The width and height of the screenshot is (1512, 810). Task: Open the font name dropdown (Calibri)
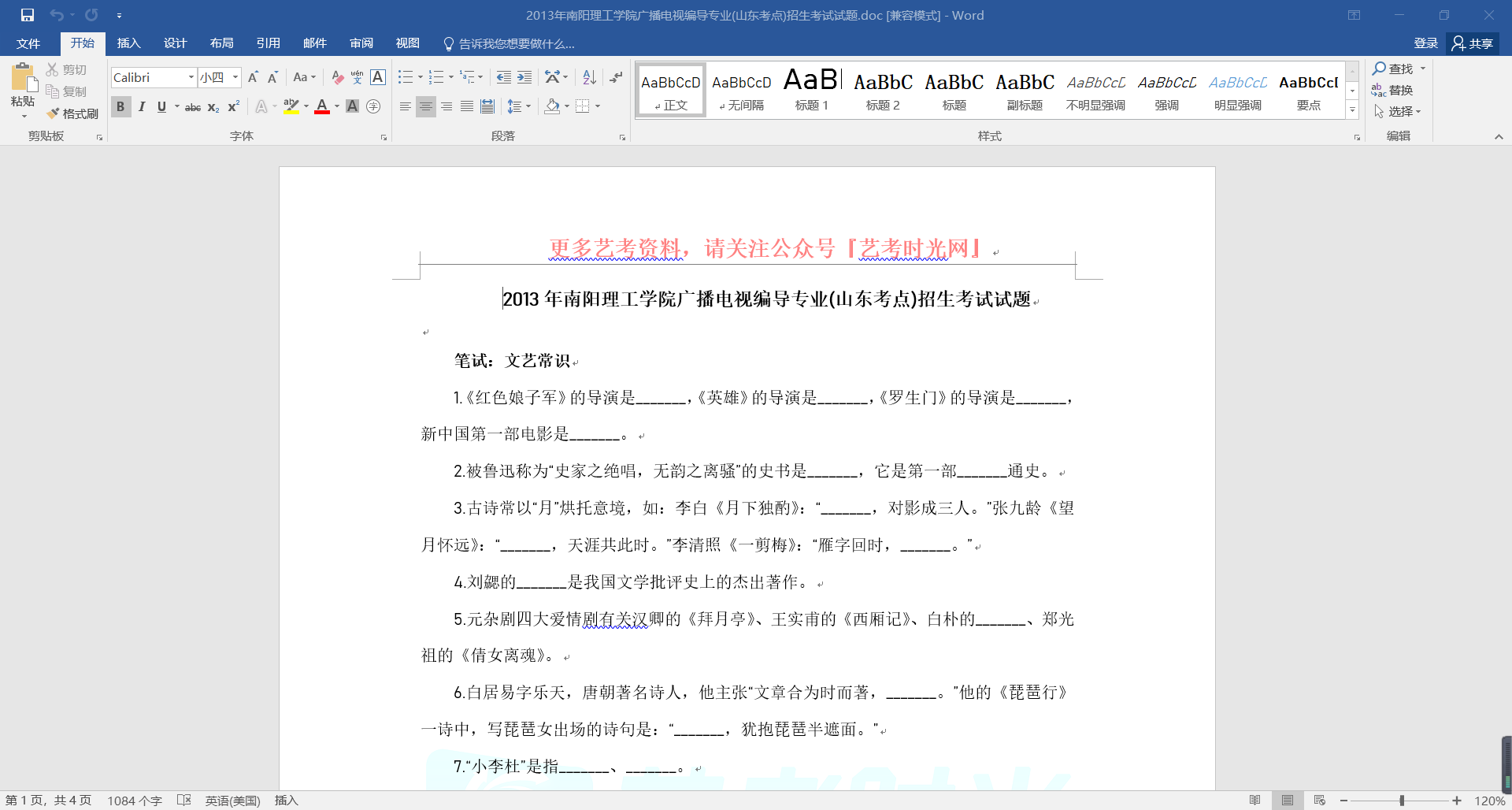click(x=191, y=77)
